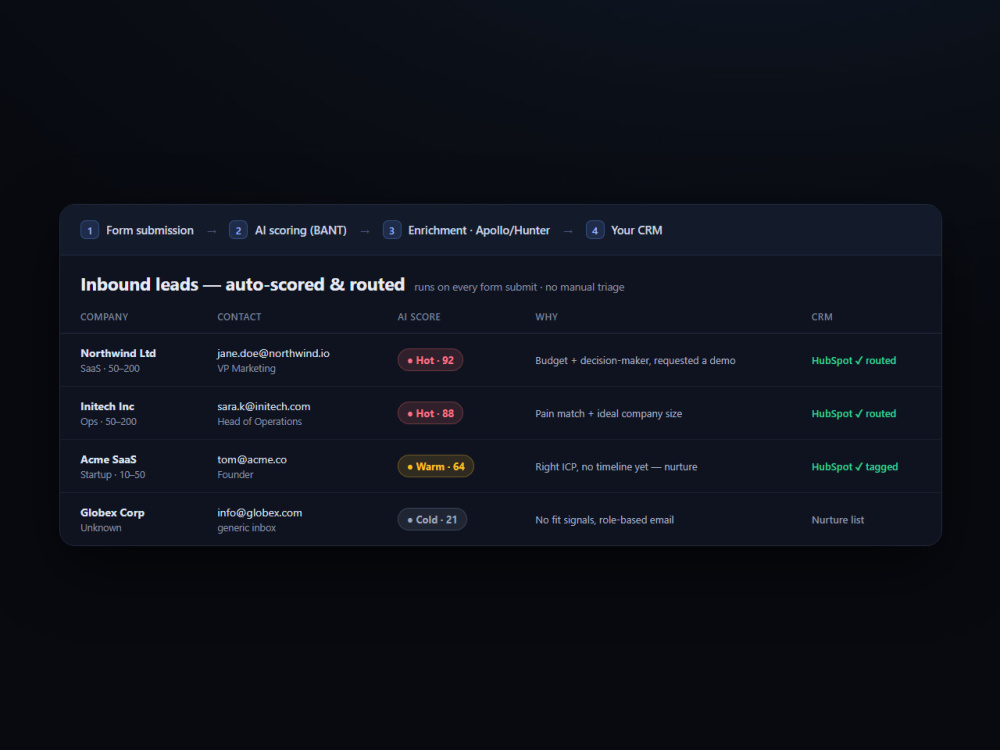Image resolution: width=1000 pixels, height=750 pixels.
Task: Click the Cold · 21 score badge
Action: coord(432,520)
